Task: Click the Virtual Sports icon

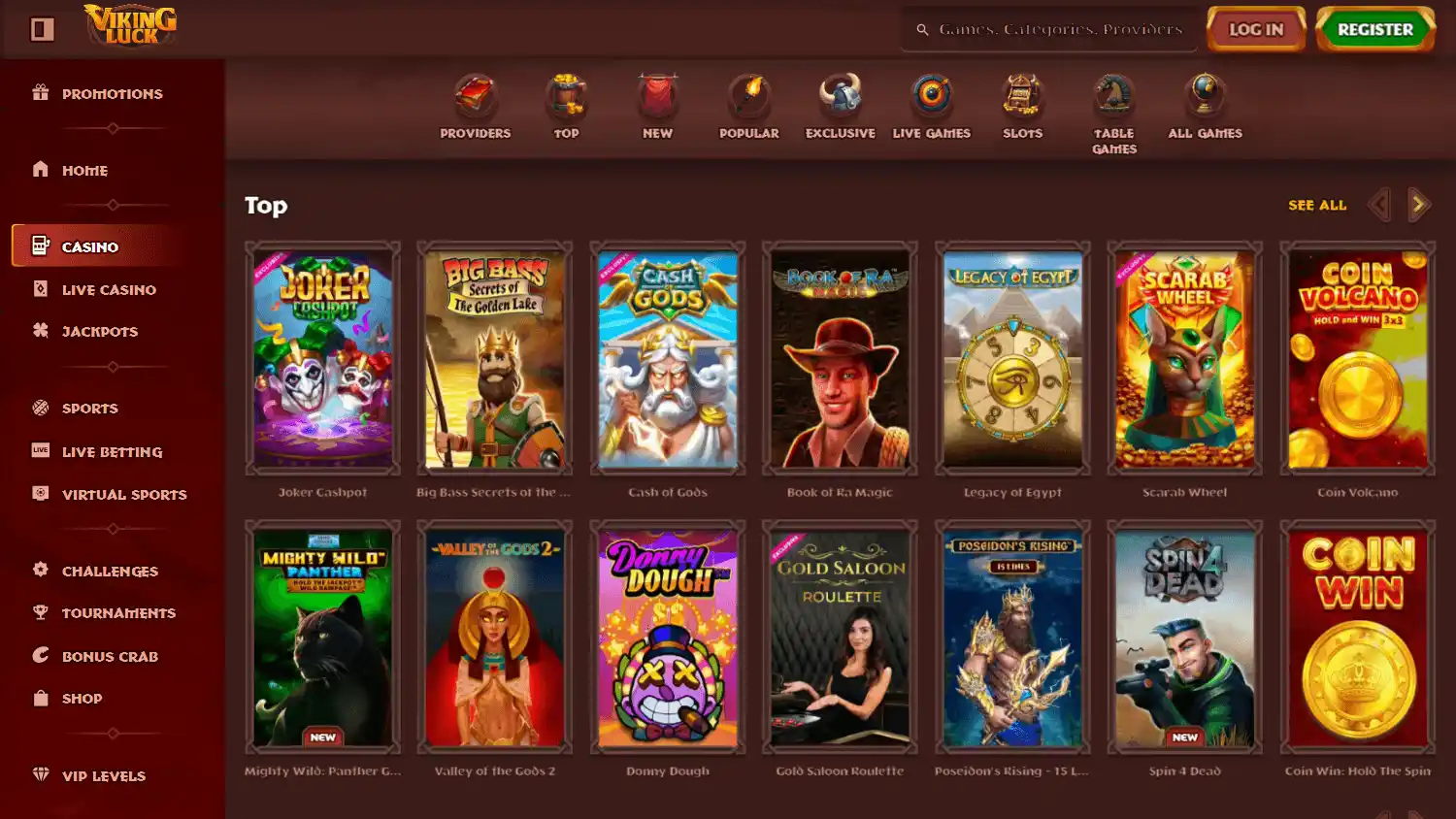Action: pos(40,493)
